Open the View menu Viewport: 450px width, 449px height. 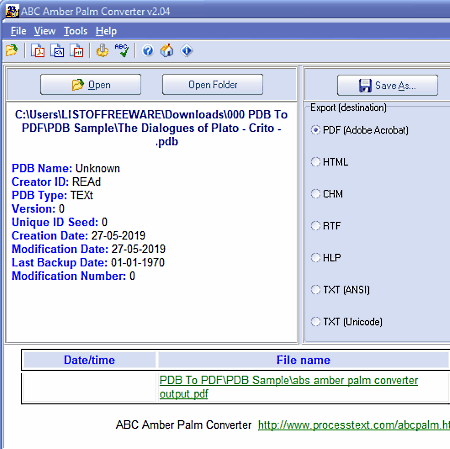pyautogui.click(x=45, y=31)
